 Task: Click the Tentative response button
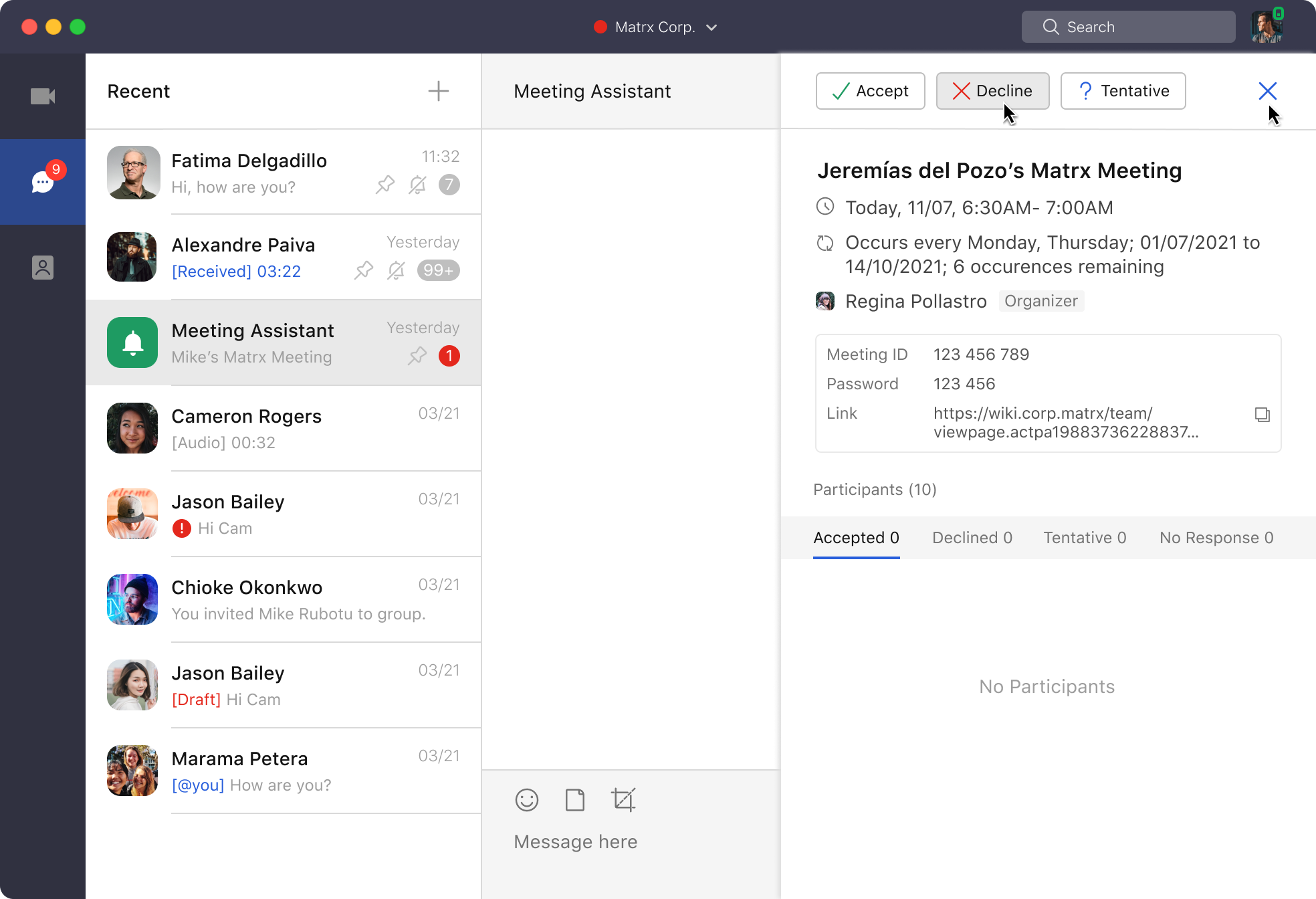1123,91
